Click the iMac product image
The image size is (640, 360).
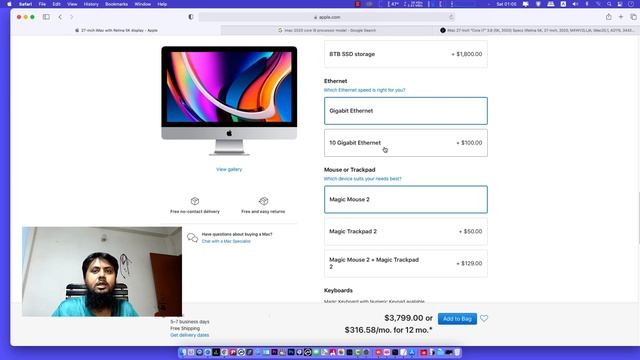[229, 101]
